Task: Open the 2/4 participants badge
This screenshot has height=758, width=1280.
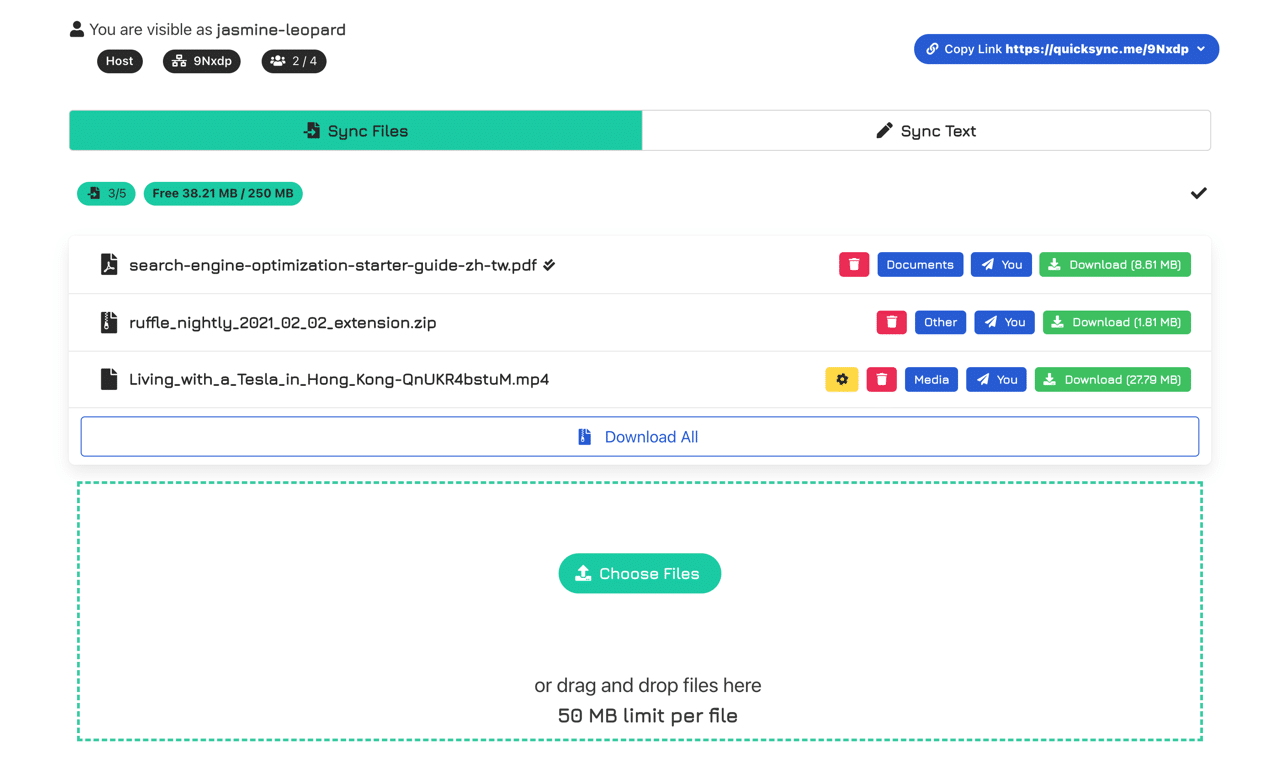Action: tap(293, 61)
